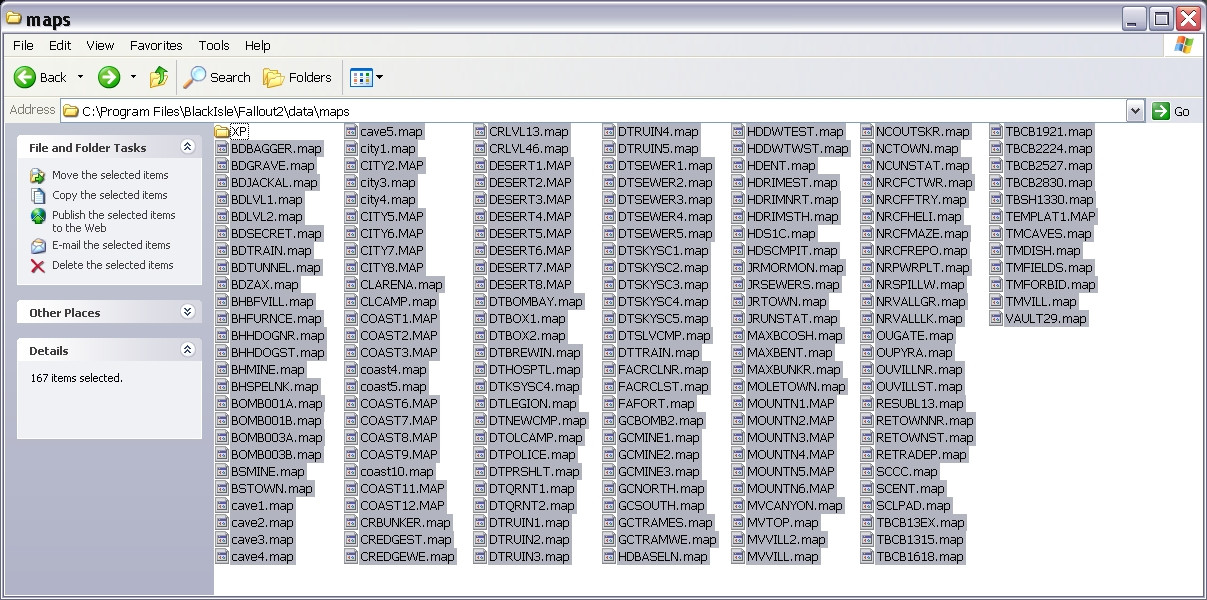Image resolution: width=1207 pixels, height=600 pixels.
Task: Click the publish globe icon
Action: pos(38,216)
